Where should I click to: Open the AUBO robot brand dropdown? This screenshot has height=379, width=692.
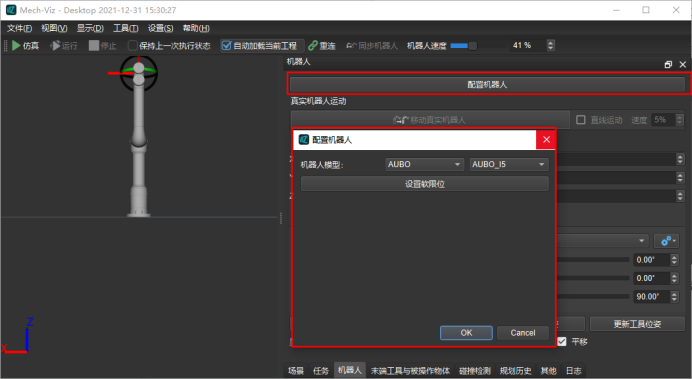click(424, 164)
